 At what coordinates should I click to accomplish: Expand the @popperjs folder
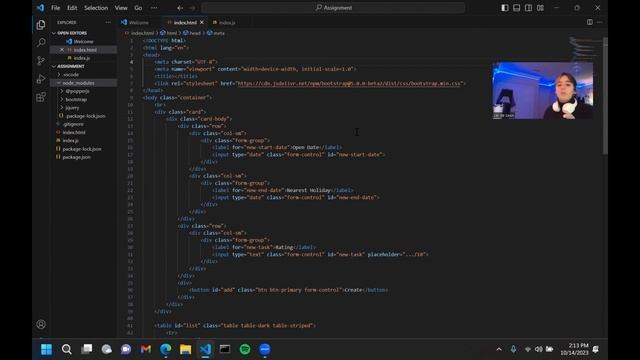tap(62, 91)
